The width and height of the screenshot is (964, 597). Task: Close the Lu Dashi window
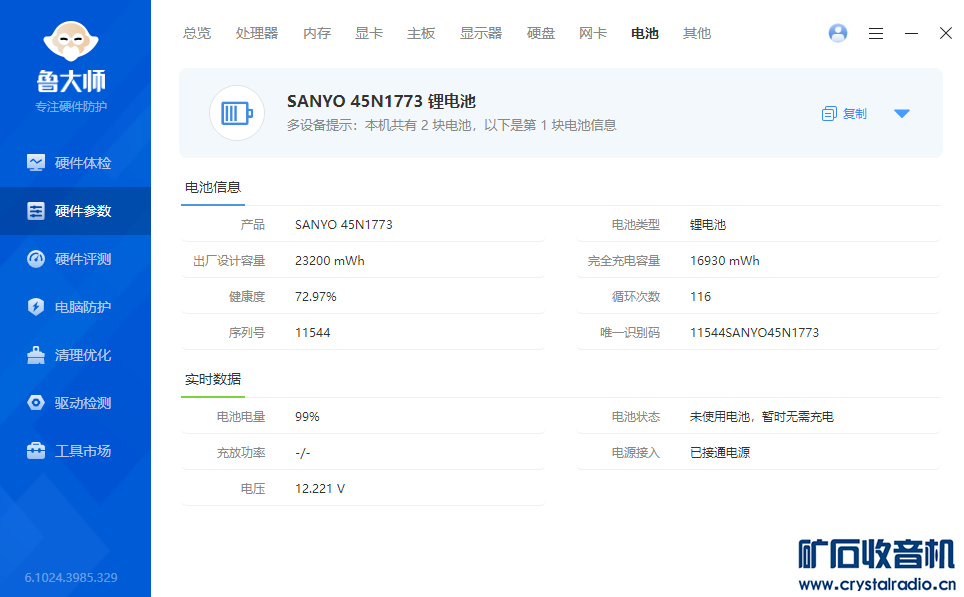point(946,33)
